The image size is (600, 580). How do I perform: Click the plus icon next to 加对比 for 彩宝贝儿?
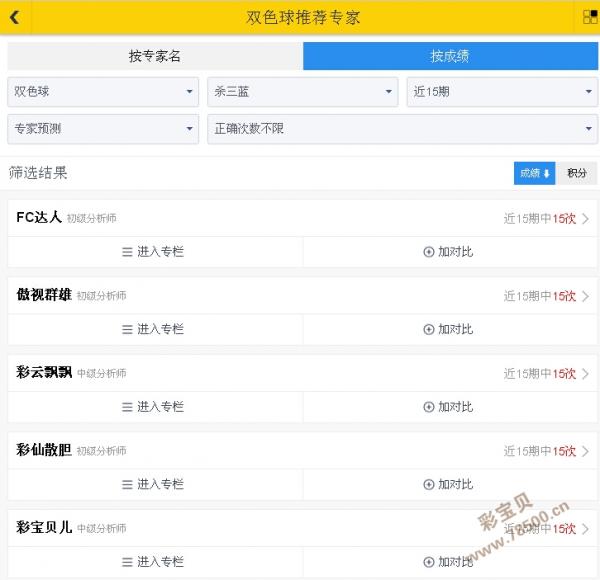point(429,562)
